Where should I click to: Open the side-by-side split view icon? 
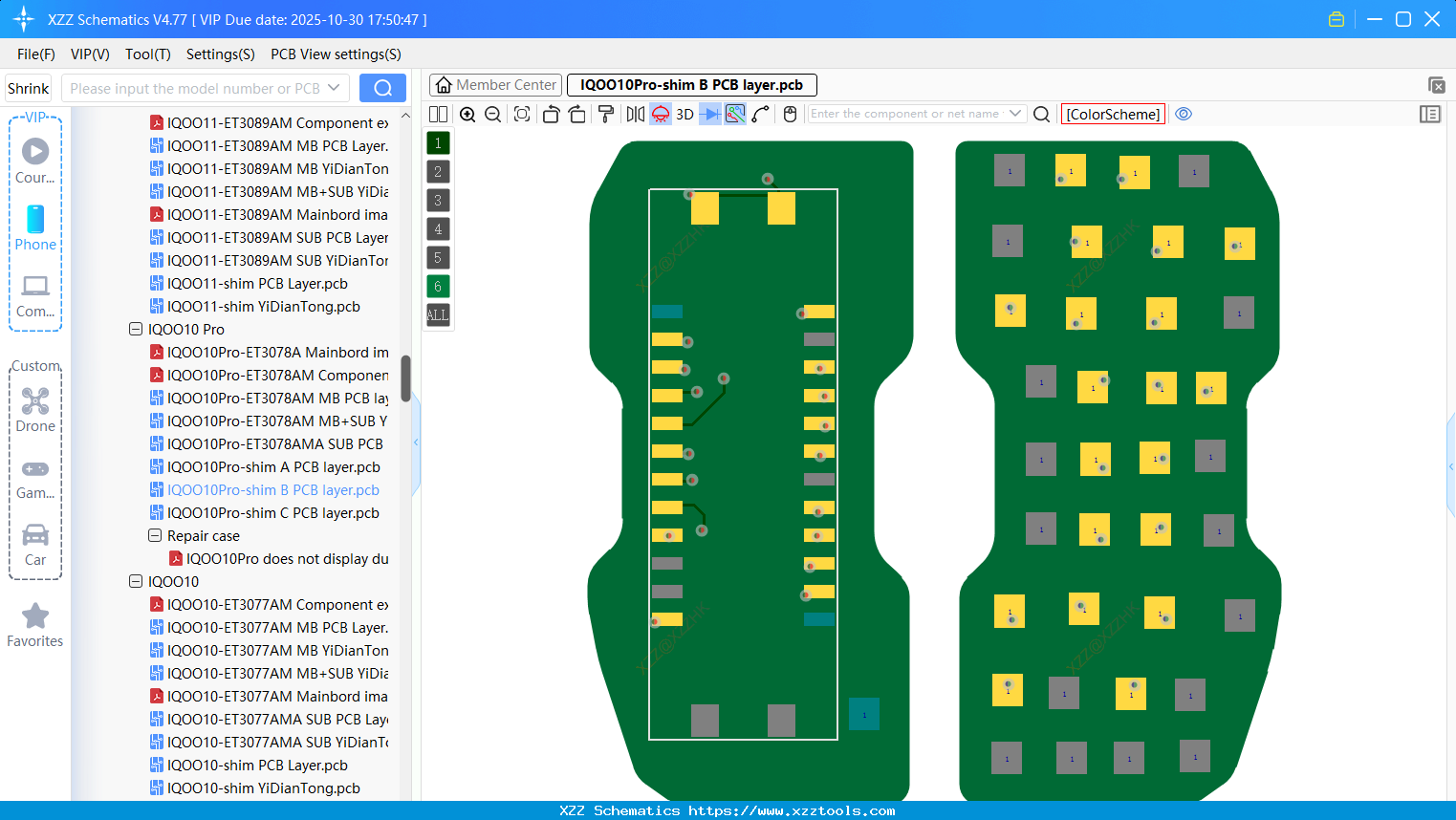(437, 114)
